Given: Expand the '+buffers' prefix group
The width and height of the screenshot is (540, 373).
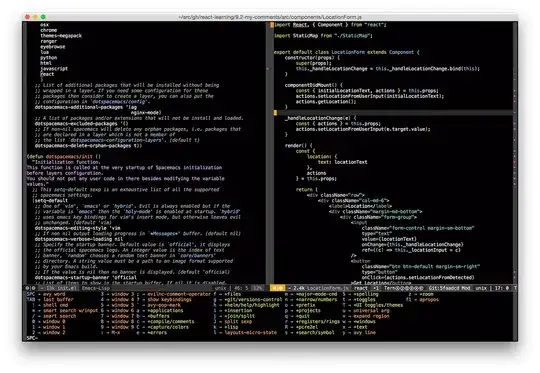Looking at the screenshot, I should (x=158, y=316).
